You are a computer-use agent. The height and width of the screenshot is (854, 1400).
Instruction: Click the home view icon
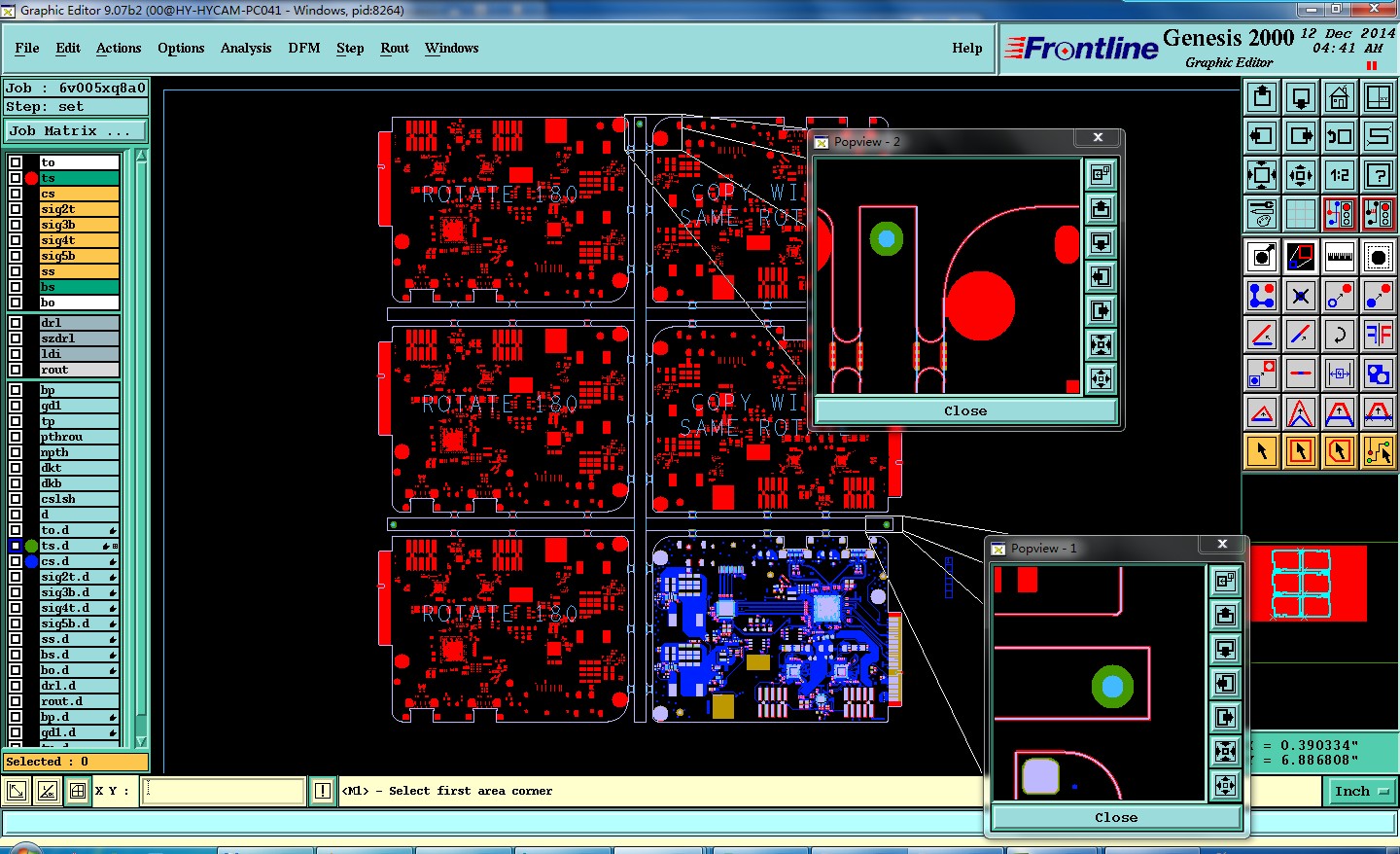1340,97
